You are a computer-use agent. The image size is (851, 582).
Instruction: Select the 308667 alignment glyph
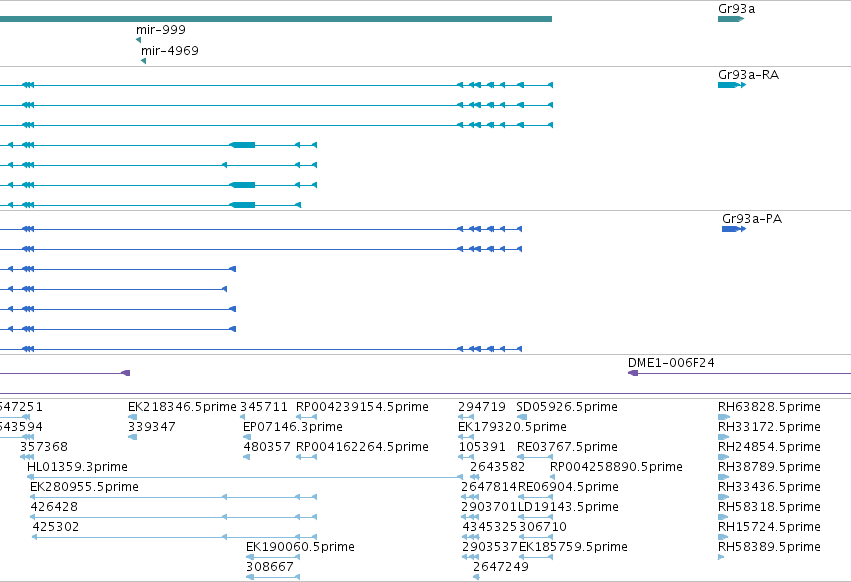pos(273,577)
